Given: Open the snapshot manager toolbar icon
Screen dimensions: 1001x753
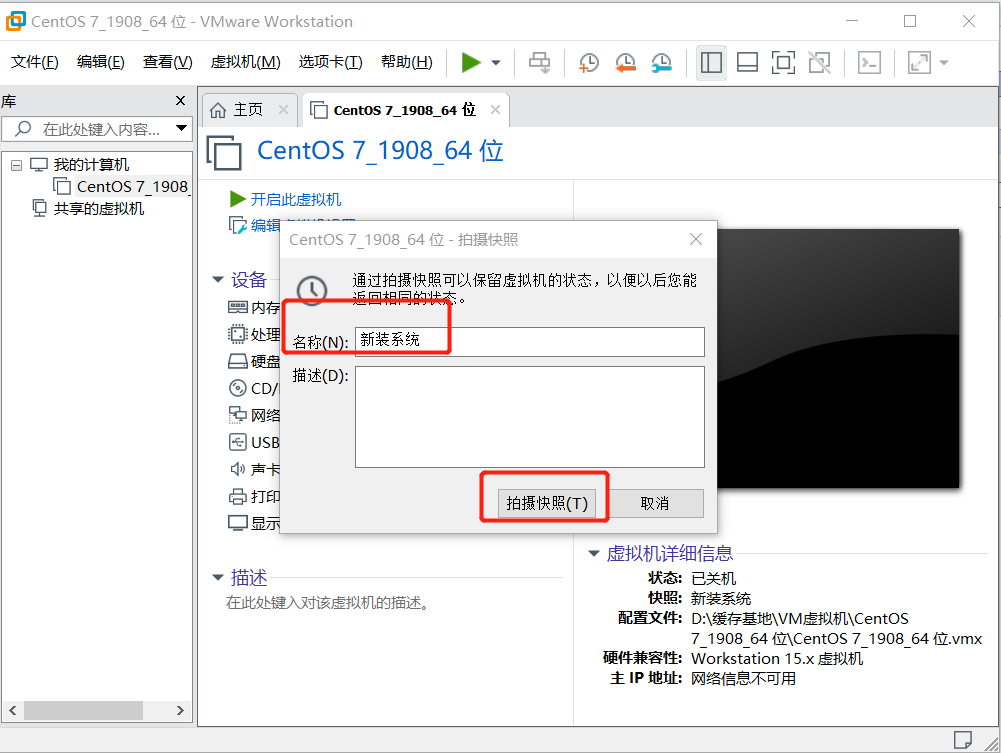Looking at the screenshot, I should click(x=661, y=63).
